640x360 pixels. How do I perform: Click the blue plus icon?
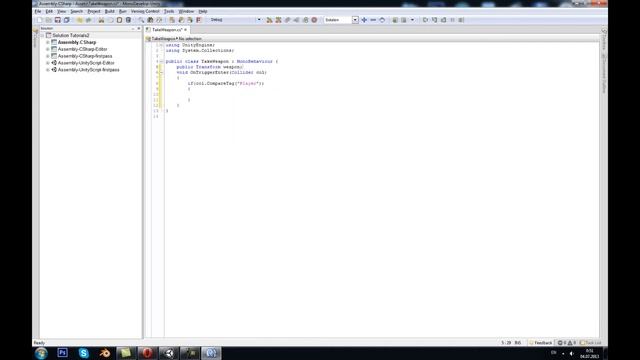click(x=364, y=20)
